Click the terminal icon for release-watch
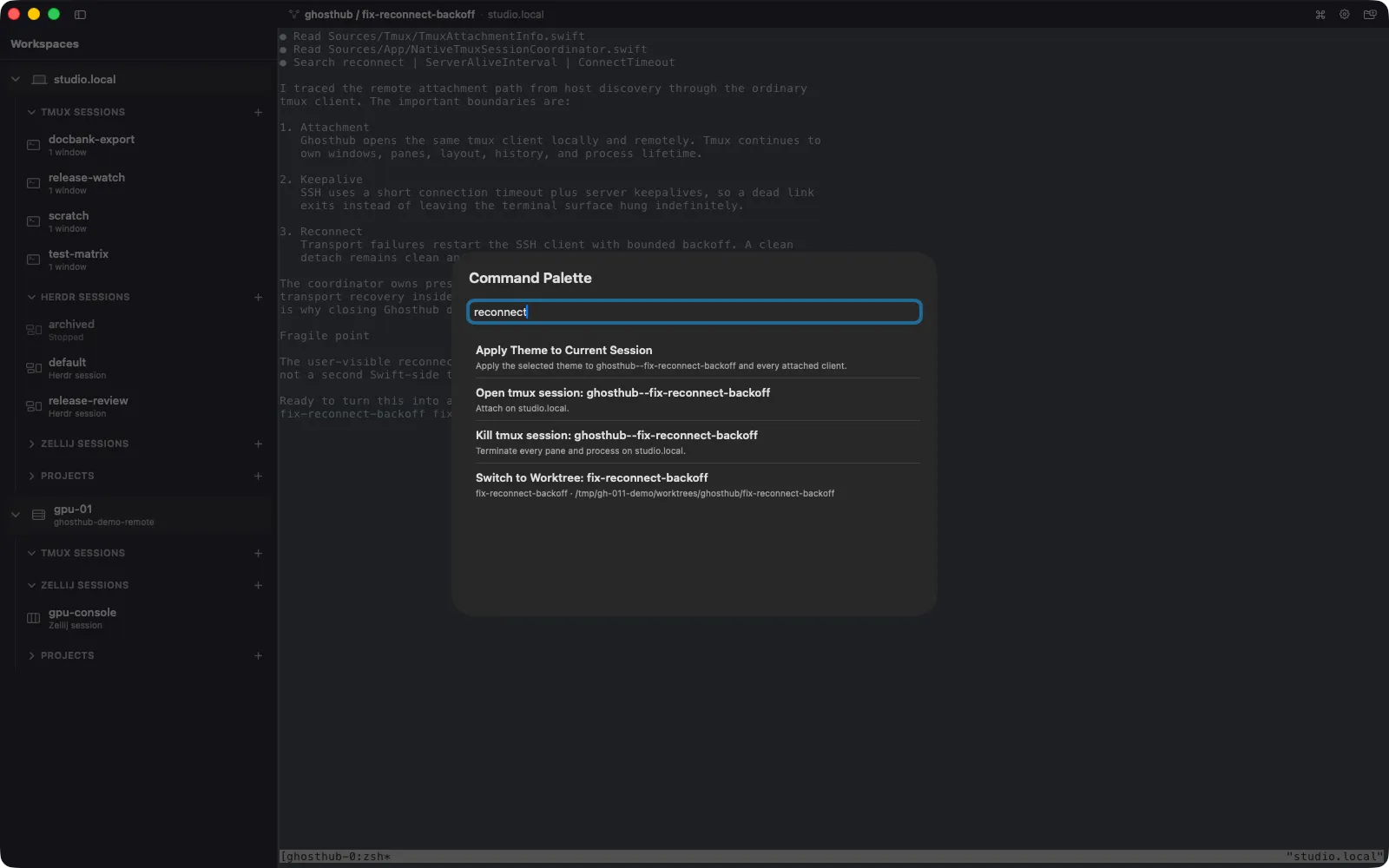Viewport: 1389px width, 868px height. pos(33,183)
